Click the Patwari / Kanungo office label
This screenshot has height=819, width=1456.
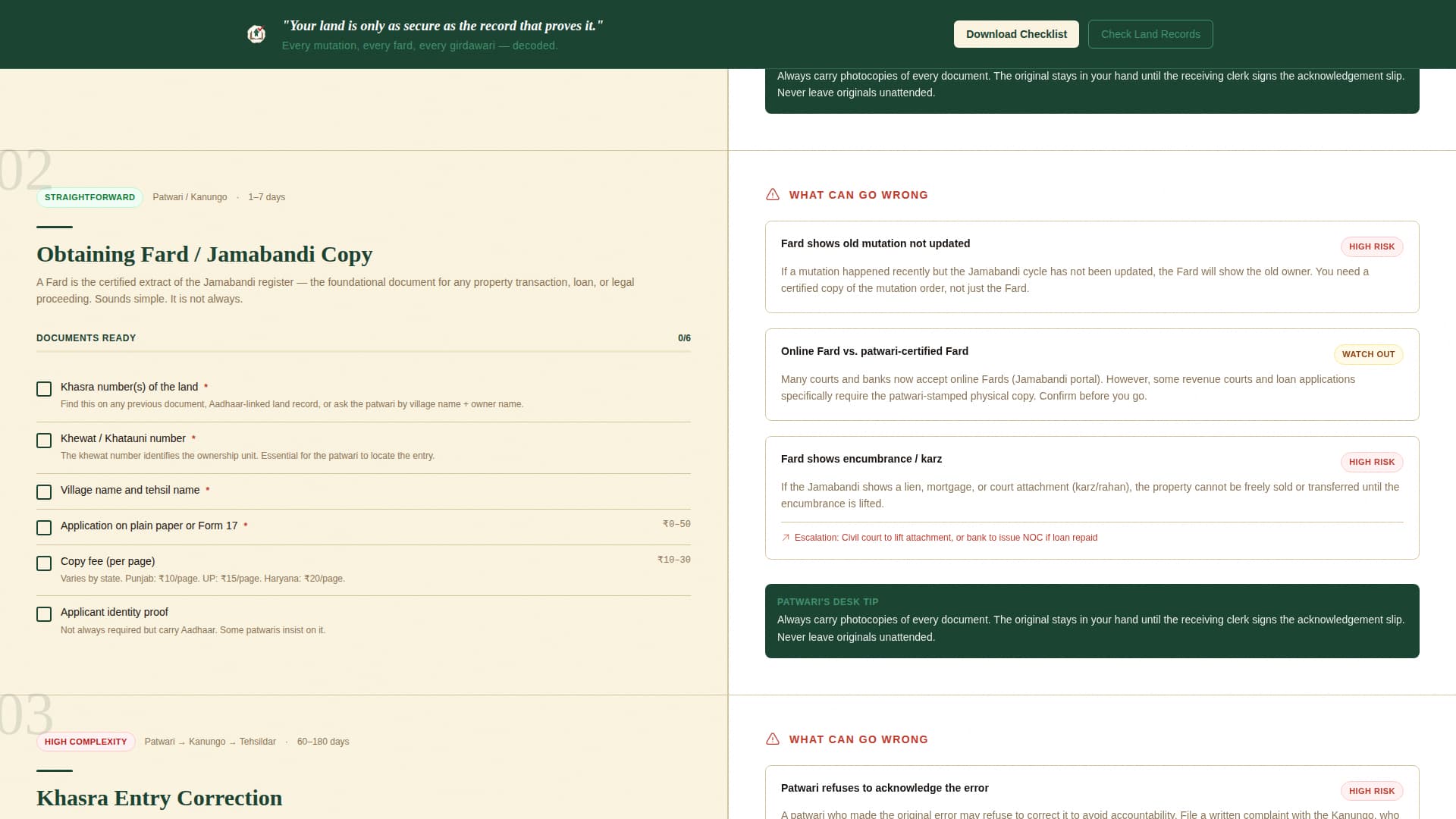point(190,197)
